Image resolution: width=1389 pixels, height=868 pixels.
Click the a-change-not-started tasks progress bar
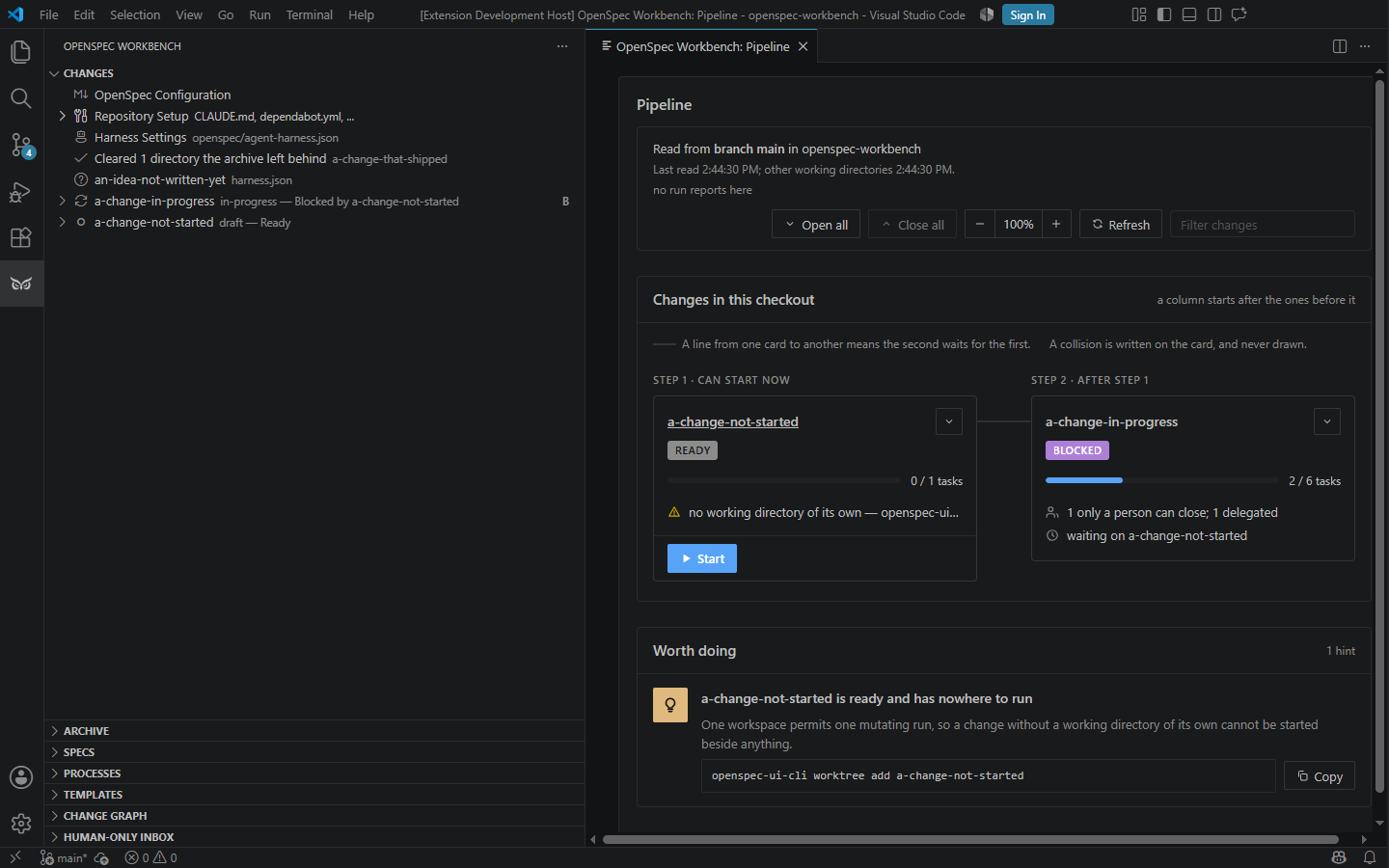click(x=784, y=480)
